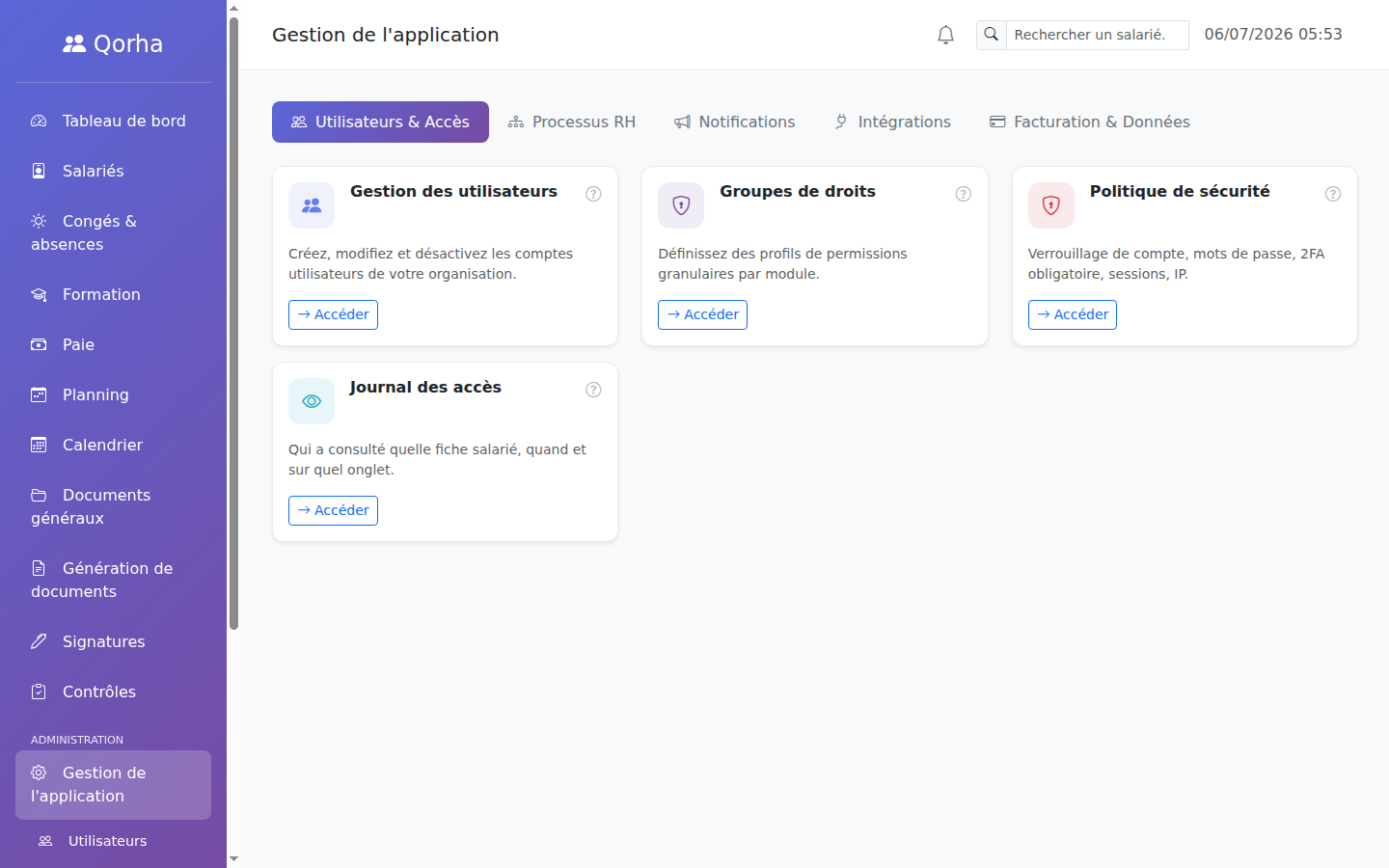Open help for Journal des accès

[x=593, y=390]
